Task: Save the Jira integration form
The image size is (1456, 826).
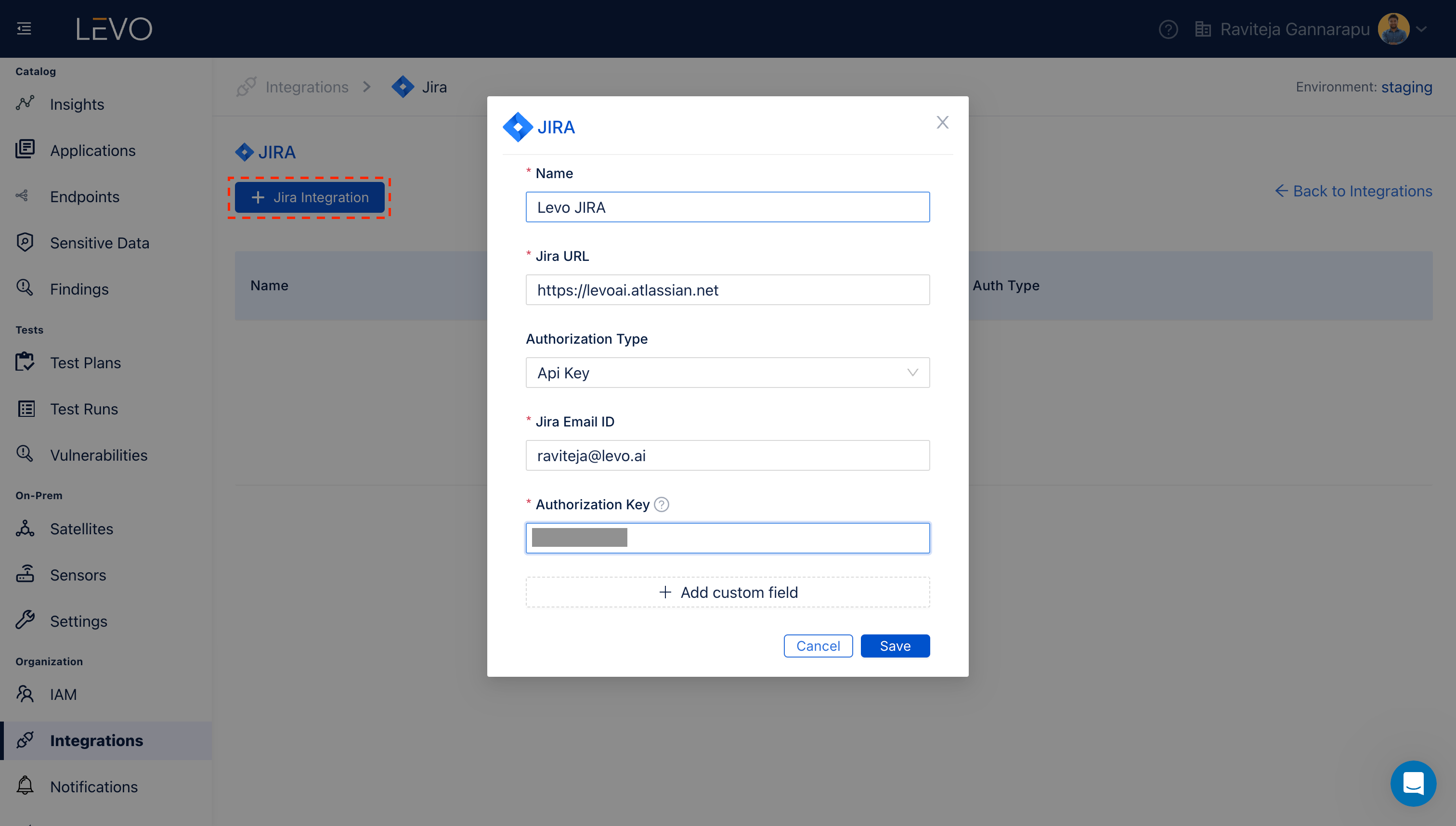Action: [x=895, y=645]
